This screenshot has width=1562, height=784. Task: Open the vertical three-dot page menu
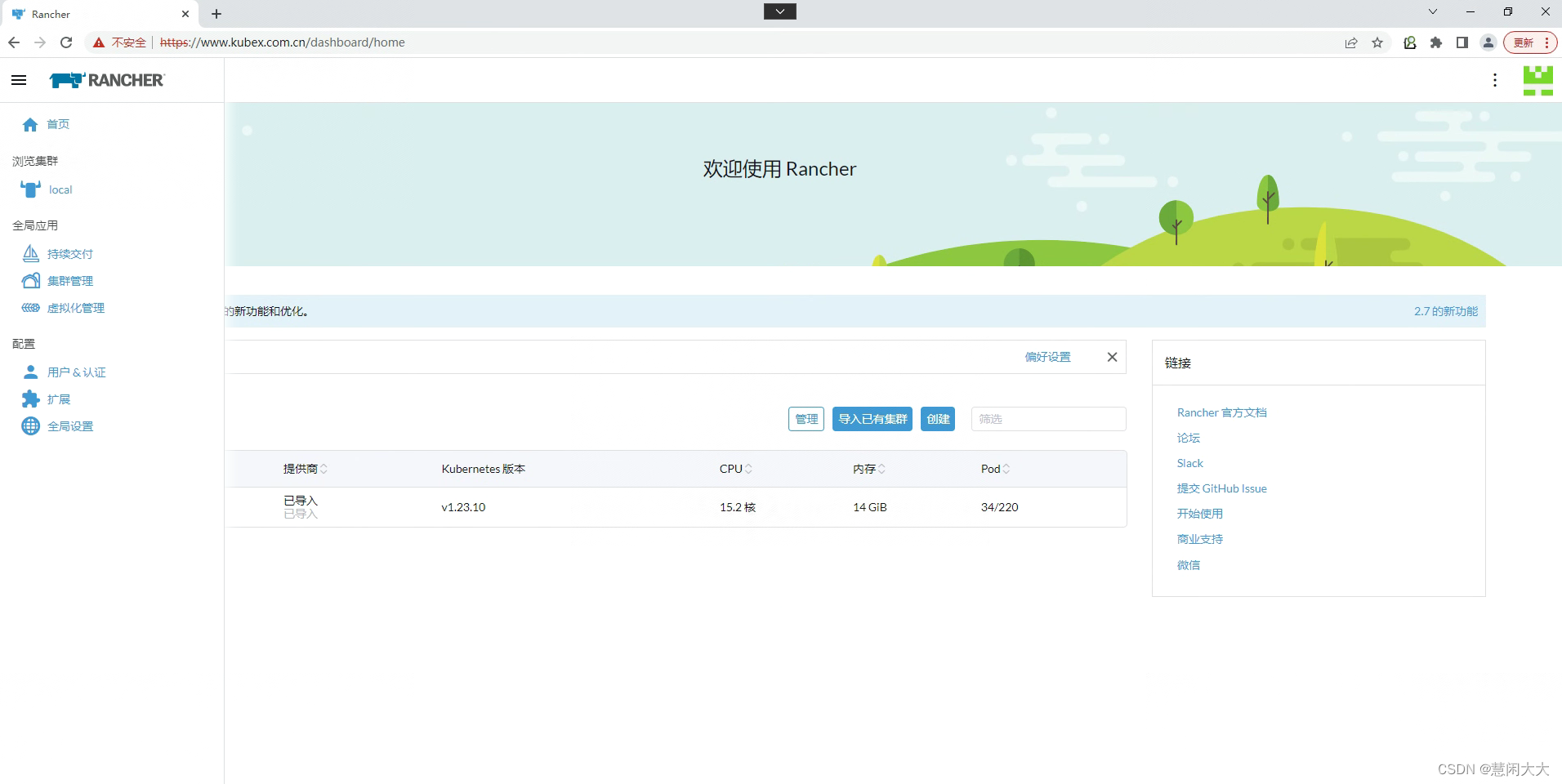click(x=1495, y=80)
